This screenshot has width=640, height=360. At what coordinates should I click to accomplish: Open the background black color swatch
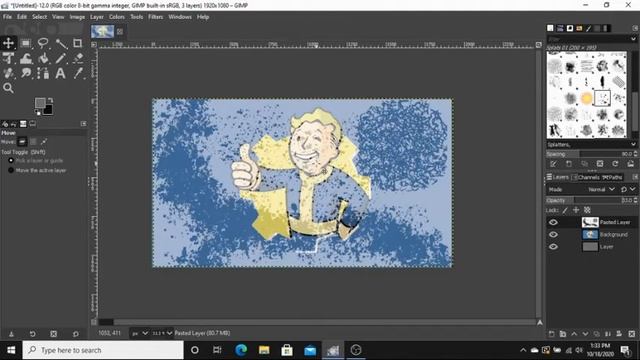coord(49,111)
